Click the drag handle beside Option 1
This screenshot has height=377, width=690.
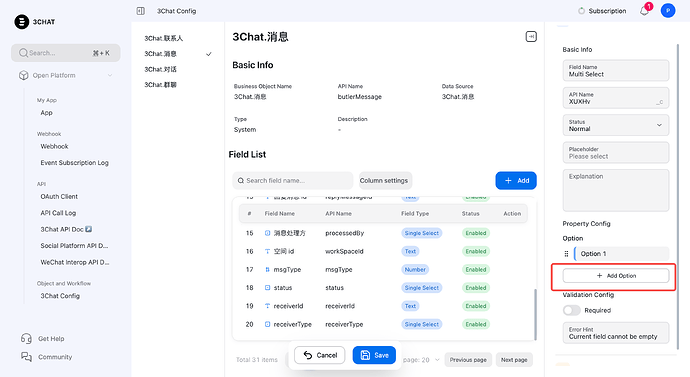tap(566, 254)
